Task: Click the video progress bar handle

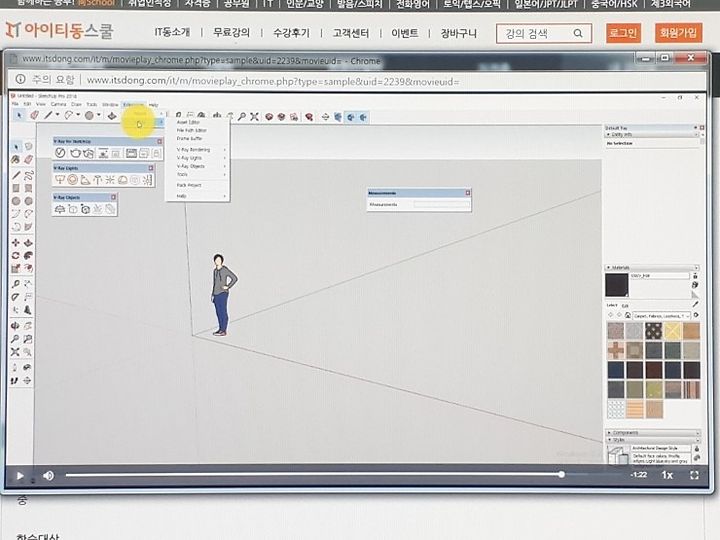Action: (x=561, y=475)
